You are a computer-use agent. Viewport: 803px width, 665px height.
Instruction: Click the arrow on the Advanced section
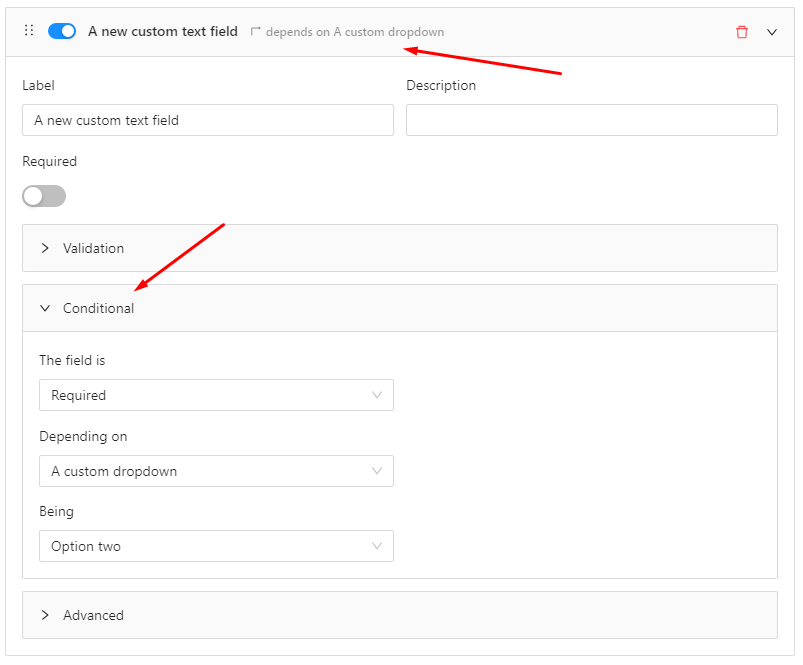tap(45, 615)
